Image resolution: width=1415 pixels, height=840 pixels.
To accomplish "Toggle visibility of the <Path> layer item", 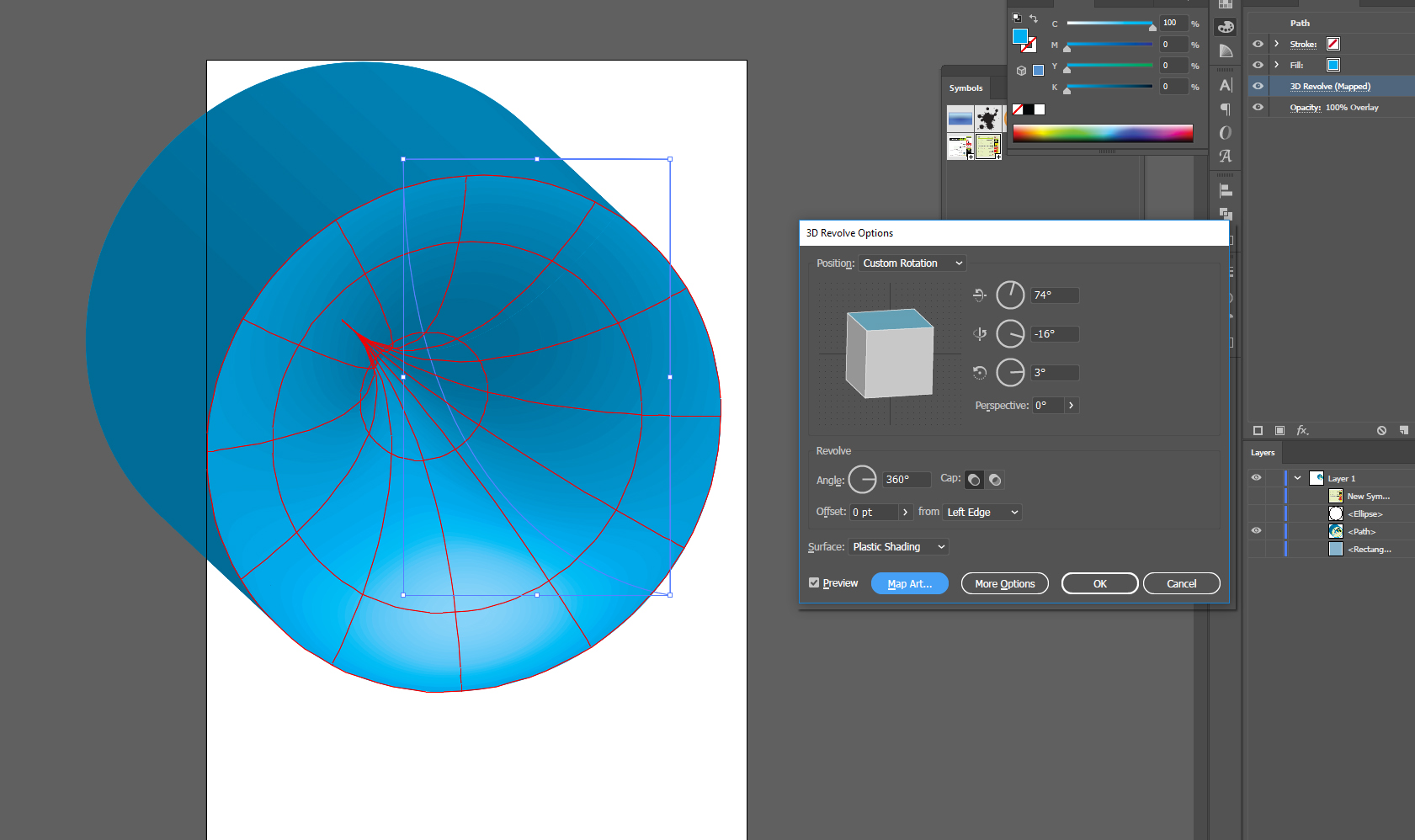I will [x=1256, y=531].
